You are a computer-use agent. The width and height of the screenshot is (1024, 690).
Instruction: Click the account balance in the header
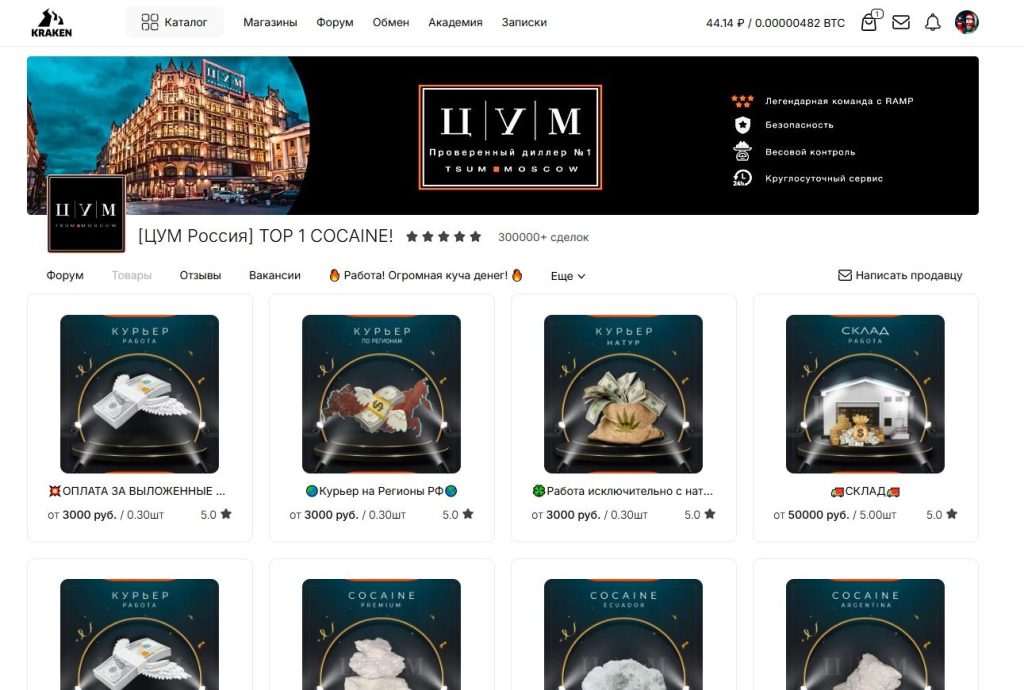[x=775, y=23]
